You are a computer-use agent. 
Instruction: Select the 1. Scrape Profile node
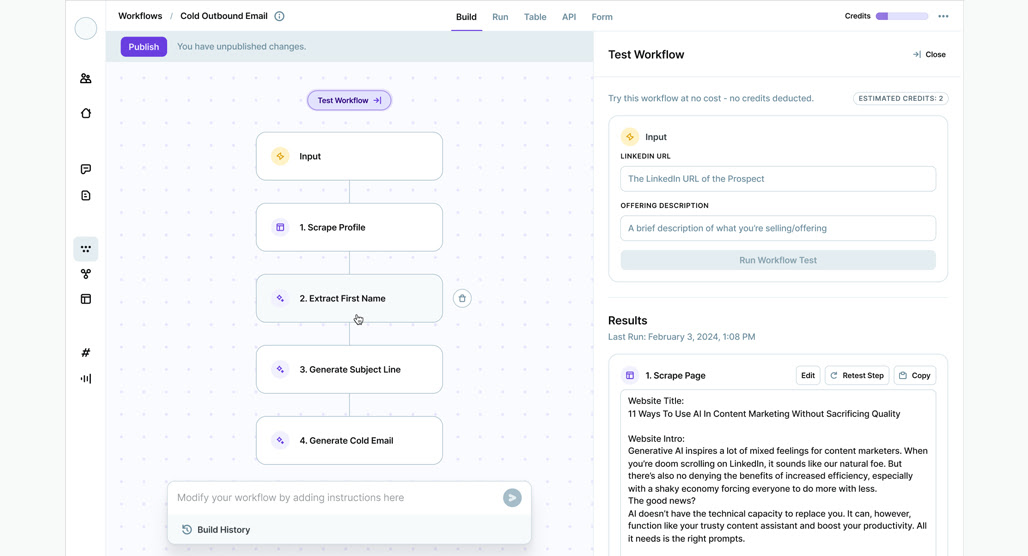coord(349,228)
